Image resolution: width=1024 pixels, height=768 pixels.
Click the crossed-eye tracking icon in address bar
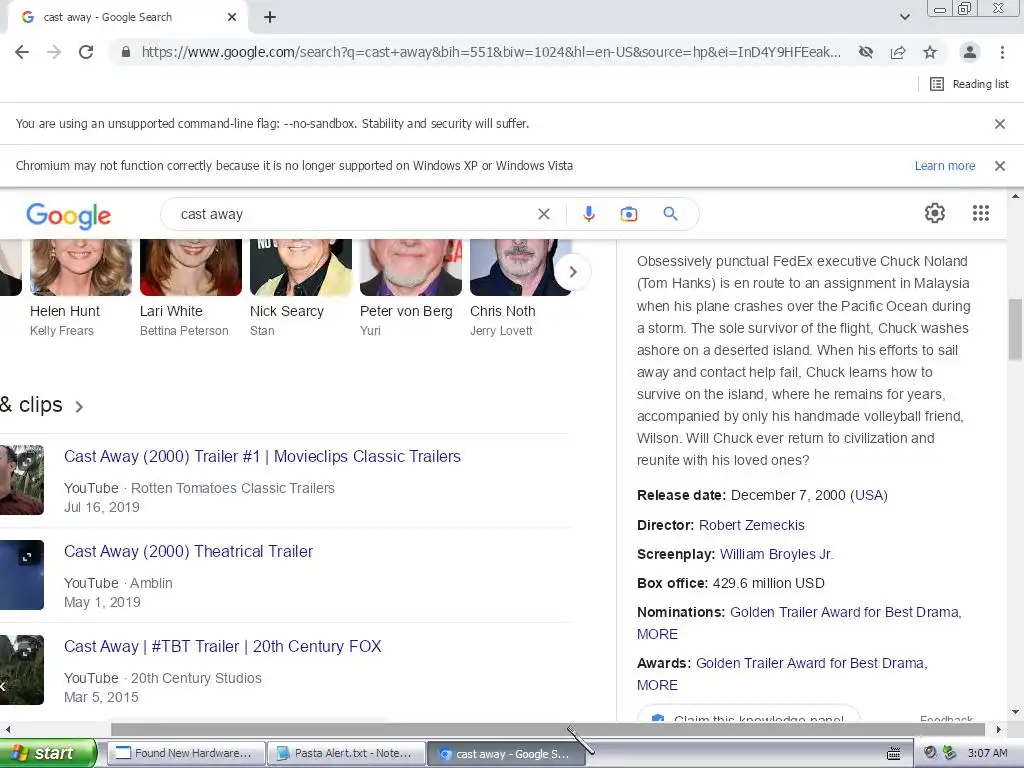(866, 52)
